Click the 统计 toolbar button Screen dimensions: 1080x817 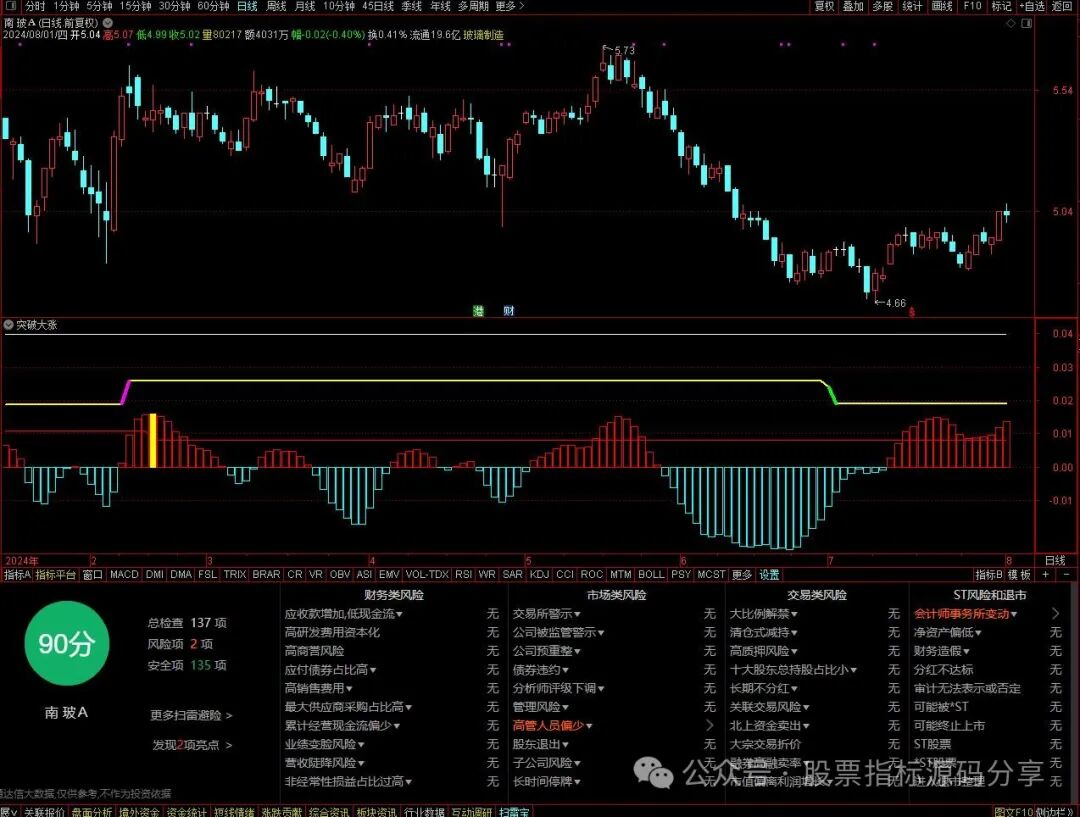tap(912, 6)
